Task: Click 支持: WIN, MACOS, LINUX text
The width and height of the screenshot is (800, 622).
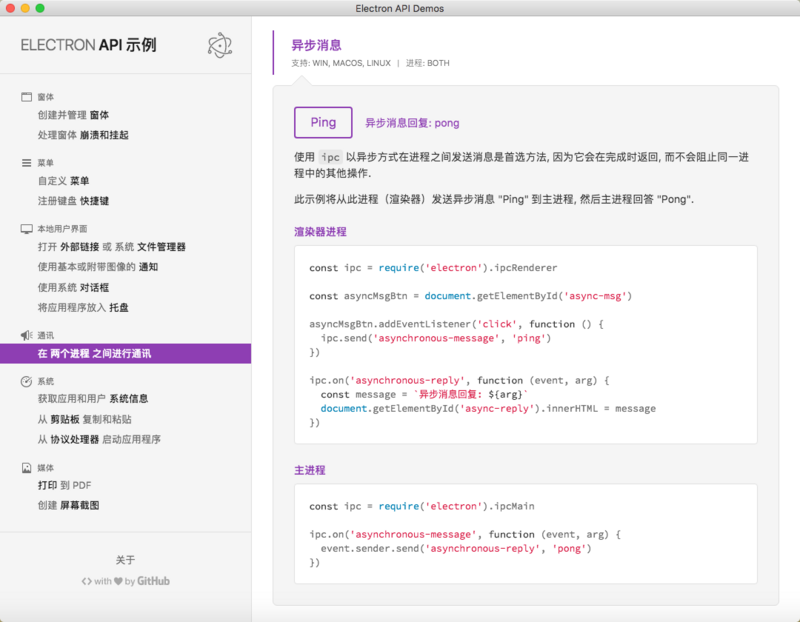Action: pyautogui.click(x=341, y=63)
